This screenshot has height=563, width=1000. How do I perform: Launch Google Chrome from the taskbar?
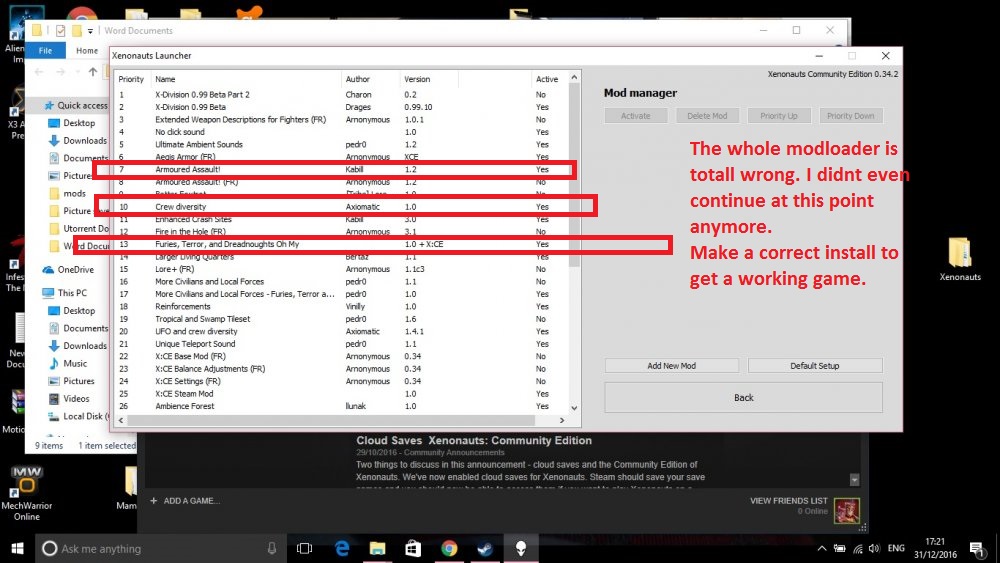click(x=449, y=548)
